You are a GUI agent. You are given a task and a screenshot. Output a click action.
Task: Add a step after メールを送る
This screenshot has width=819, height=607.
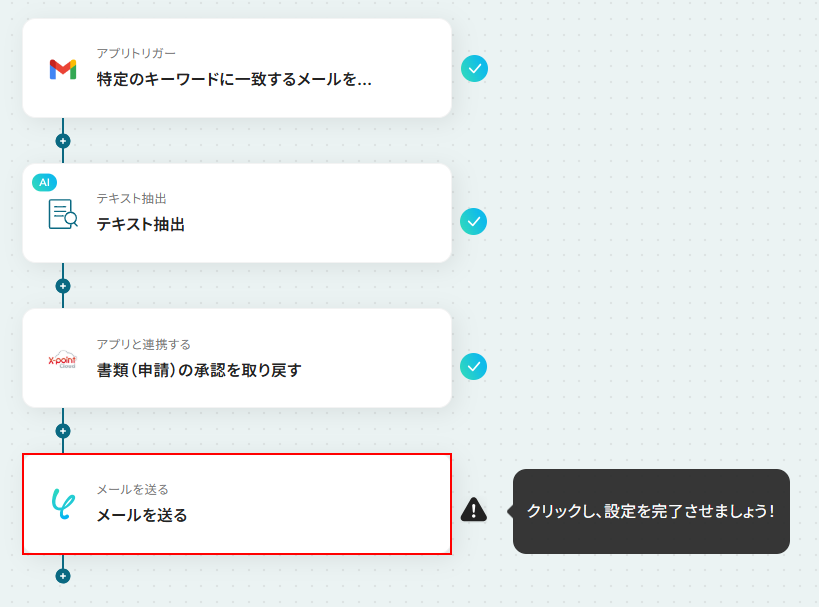click(63, 576)
